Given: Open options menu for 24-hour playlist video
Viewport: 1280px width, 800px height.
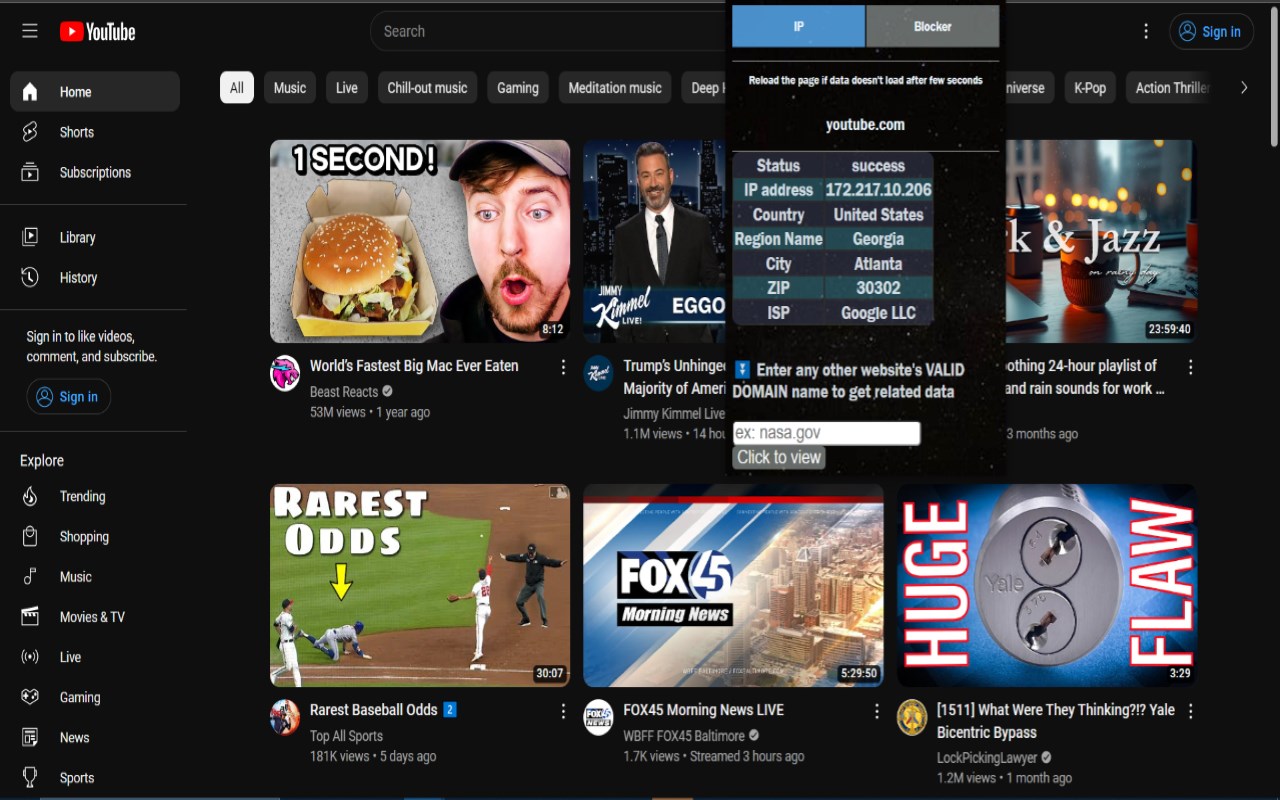Looking at the screenshot, I should pos(1190,367).
